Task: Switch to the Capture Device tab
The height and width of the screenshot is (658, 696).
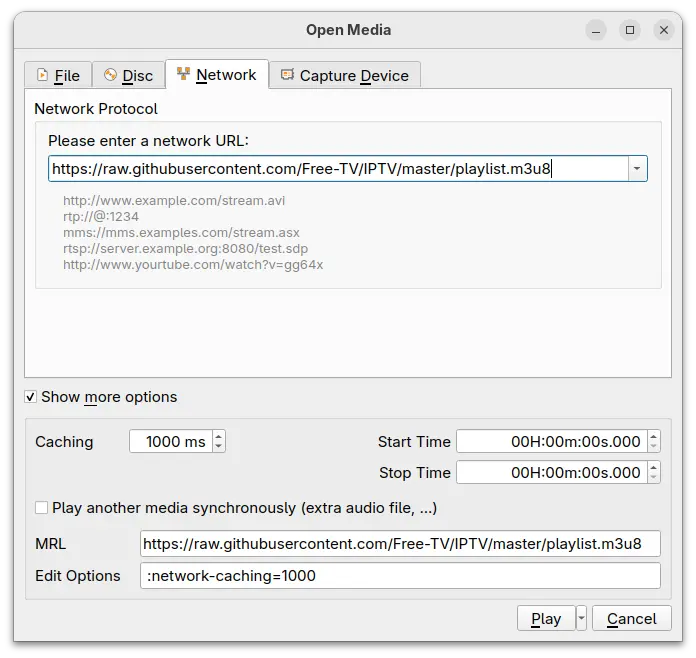Action: point(353,75)
